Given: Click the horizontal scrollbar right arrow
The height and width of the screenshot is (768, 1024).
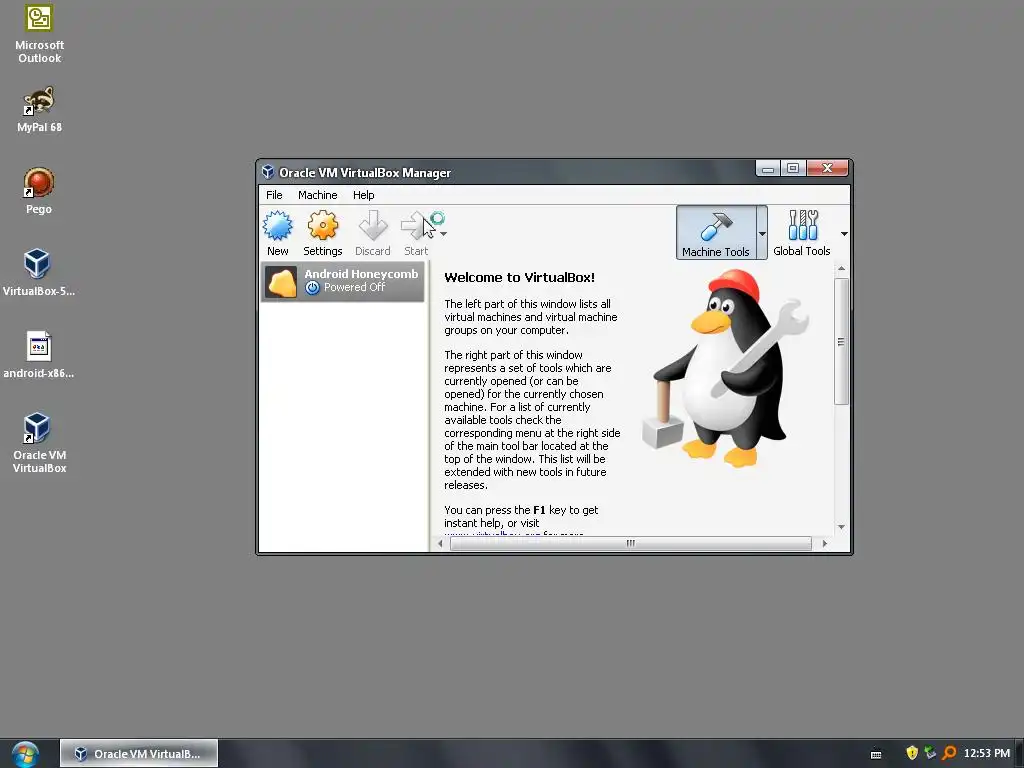Looking at the screenshot, I should (824, 543).
